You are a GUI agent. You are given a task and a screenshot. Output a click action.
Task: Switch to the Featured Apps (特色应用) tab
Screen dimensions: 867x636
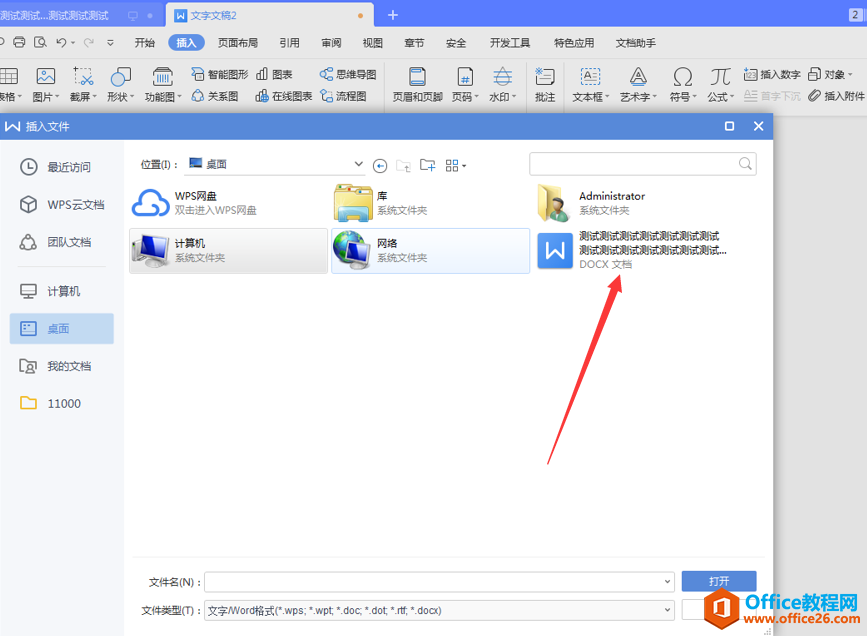574,43
